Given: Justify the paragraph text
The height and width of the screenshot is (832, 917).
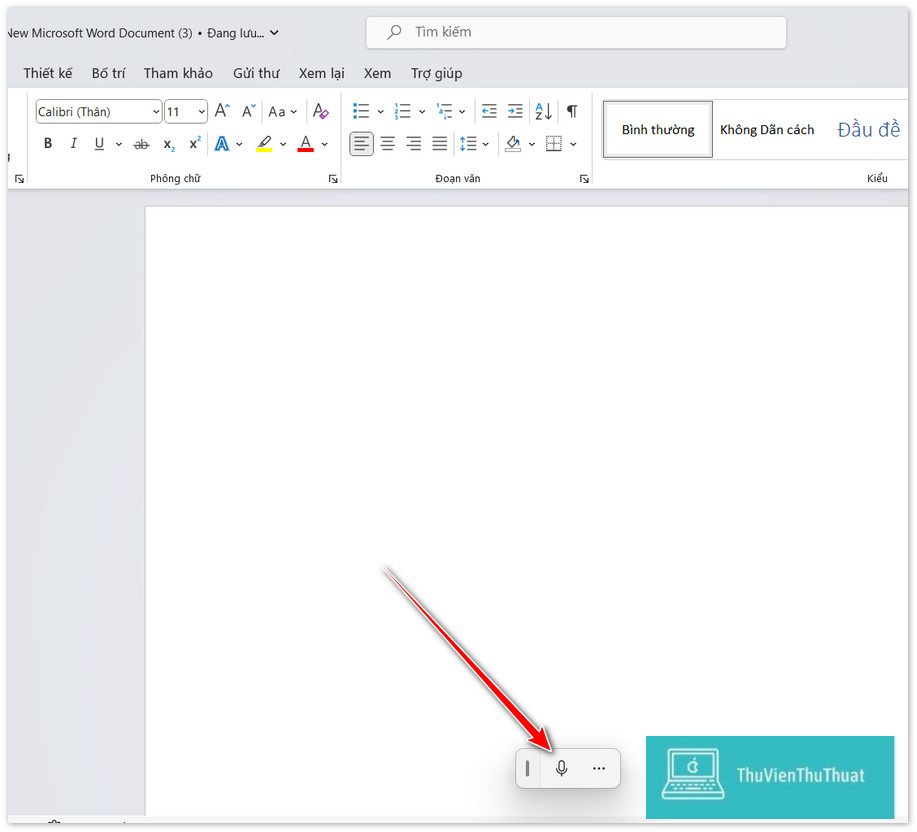Looking at the screenshot, I should pos(439,144).
